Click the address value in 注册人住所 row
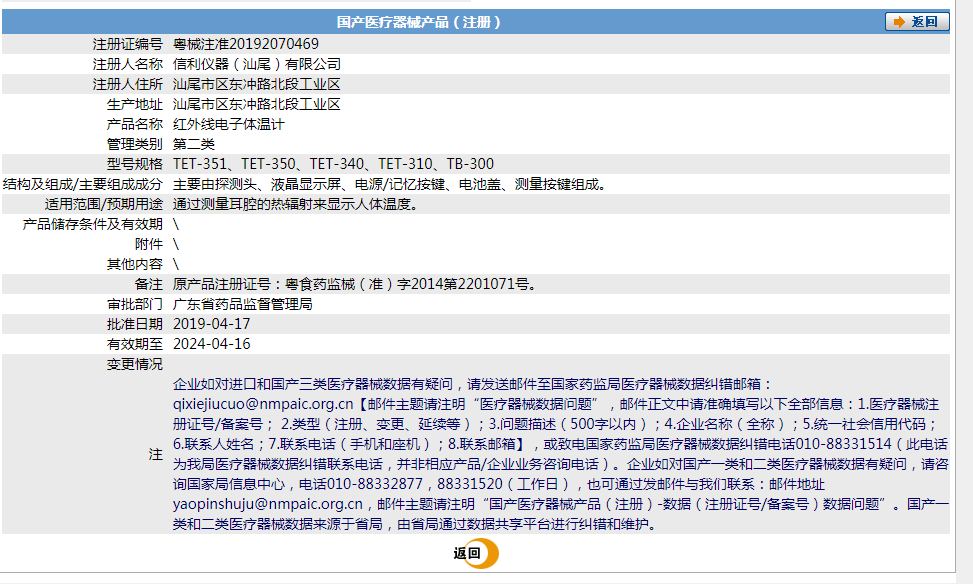The height and width of the screenshot is (584, 973). (x=257, y=84)
